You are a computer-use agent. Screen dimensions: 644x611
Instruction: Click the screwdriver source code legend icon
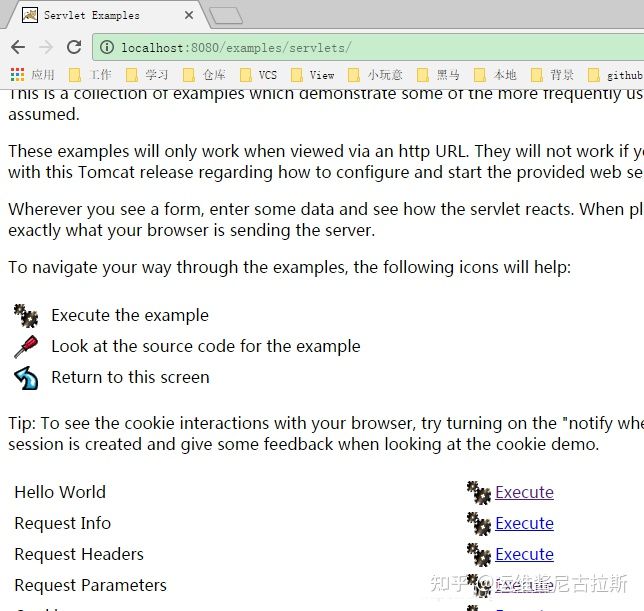26,347
